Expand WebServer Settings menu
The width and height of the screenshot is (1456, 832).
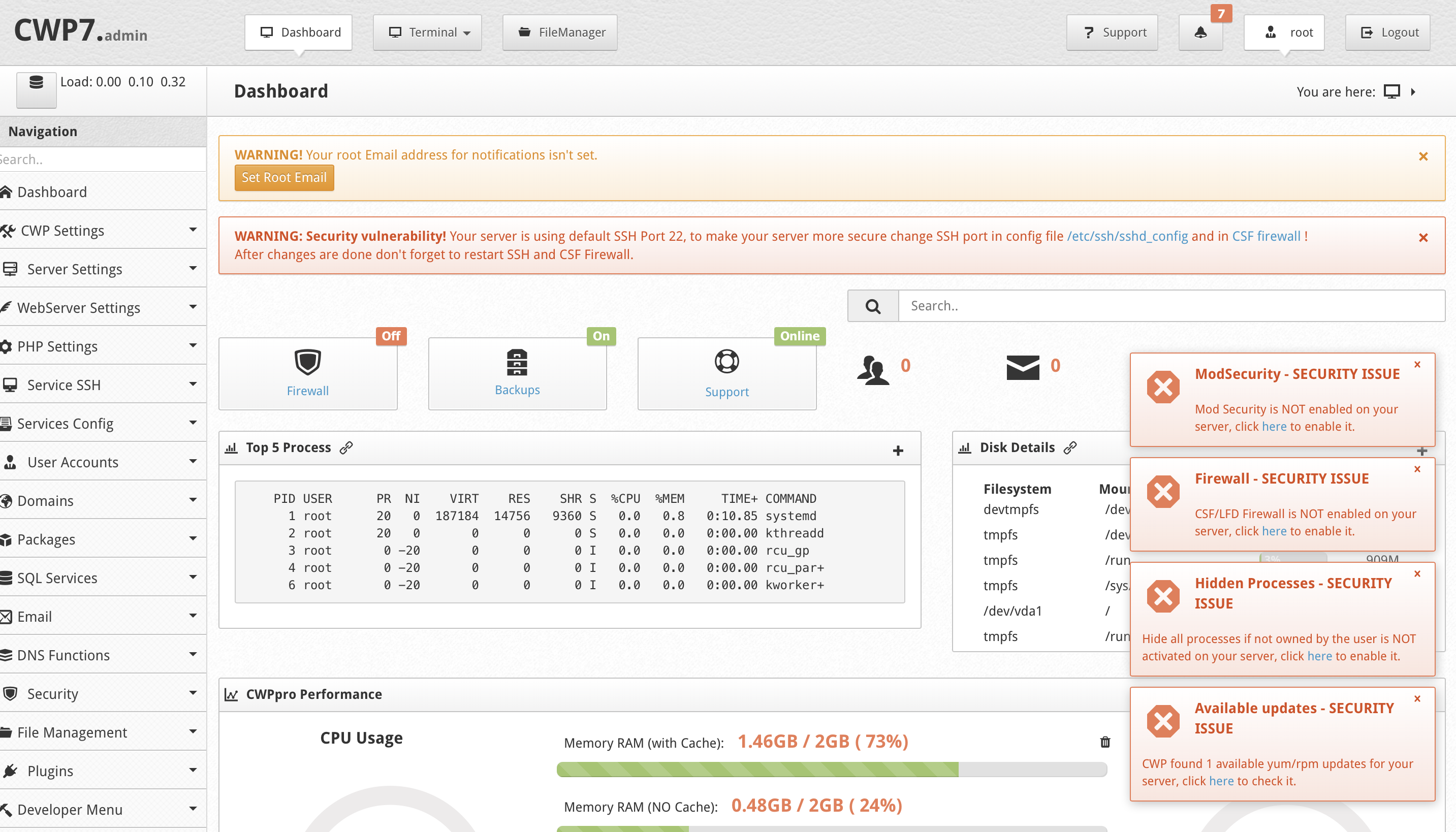point(103,307)
